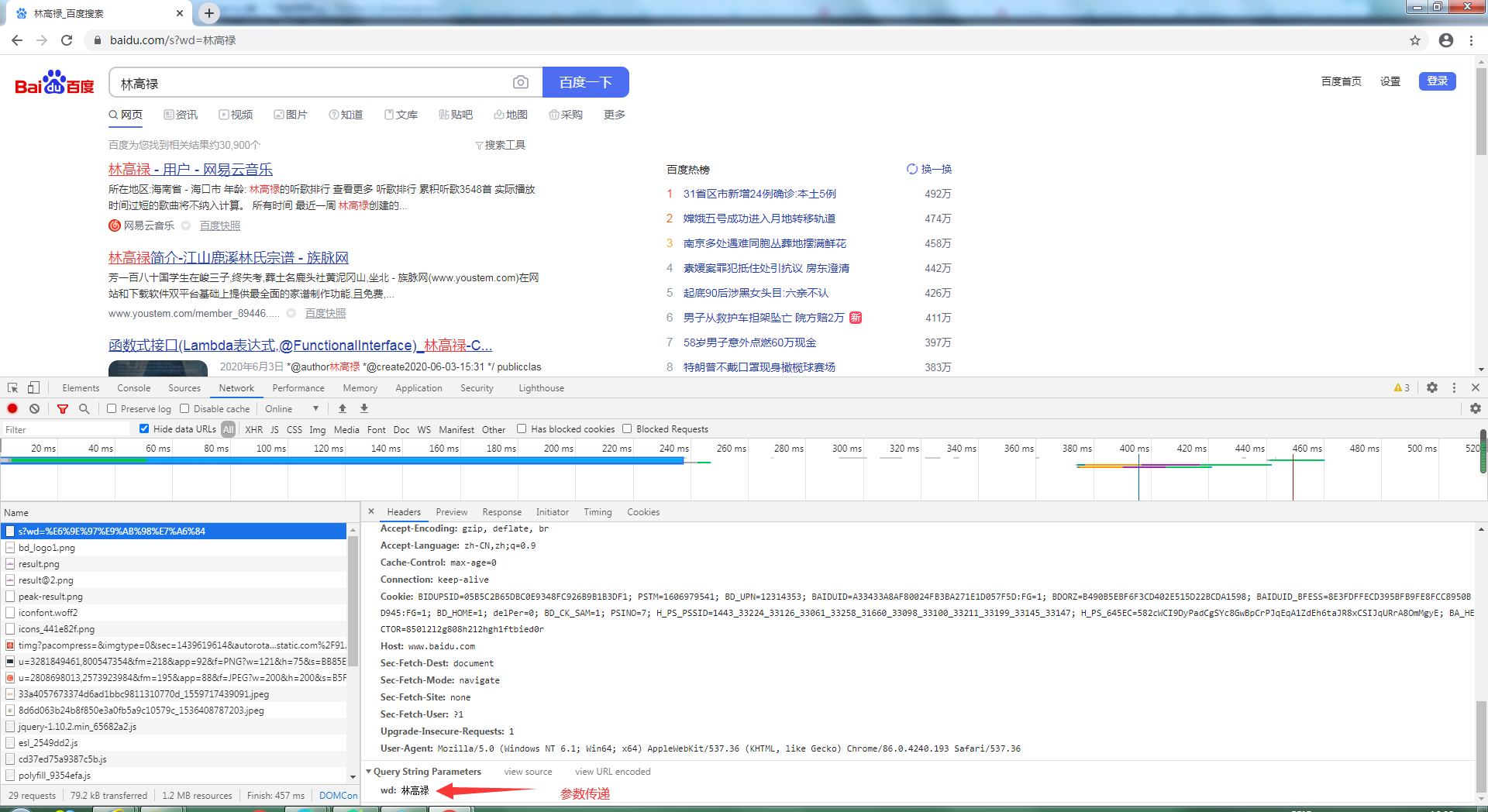Click in the network Filter input
Viewport: 1488px width, 812px height.
[x=67, y=429]
